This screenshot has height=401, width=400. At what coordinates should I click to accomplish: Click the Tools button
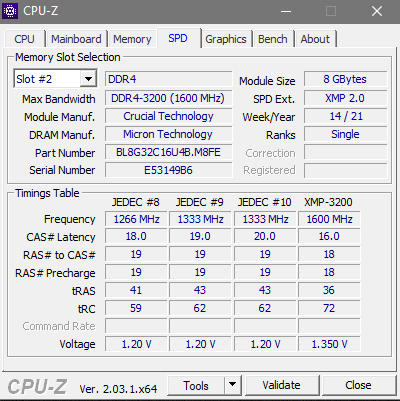[196, 385]
